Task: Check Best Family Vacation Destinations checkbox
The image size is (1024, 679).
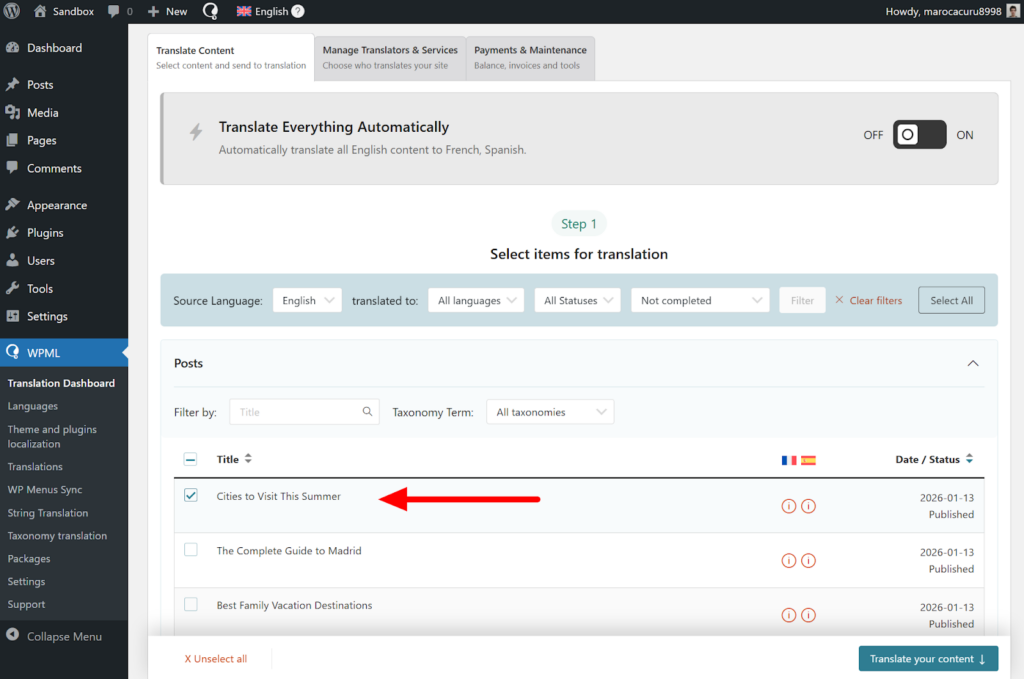Action: [191, 604]
